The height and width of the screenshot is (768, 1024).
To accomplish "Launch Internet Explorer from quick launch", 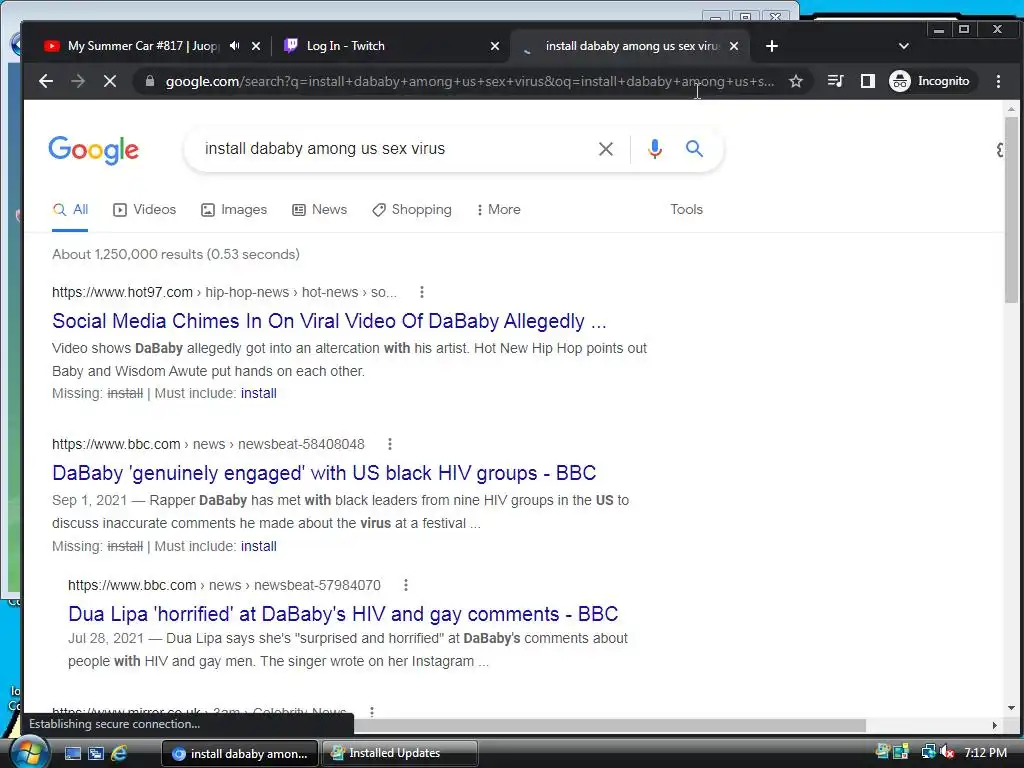I will [x=118, y=753].
